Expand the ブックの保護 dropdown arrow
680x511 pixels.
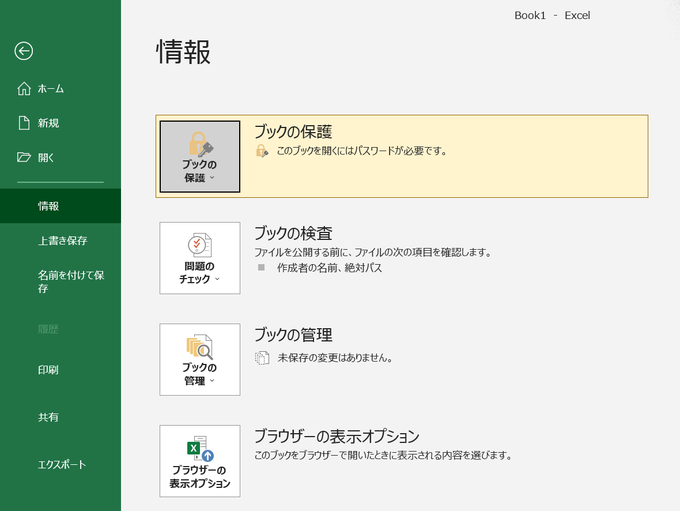pos(212,178)
